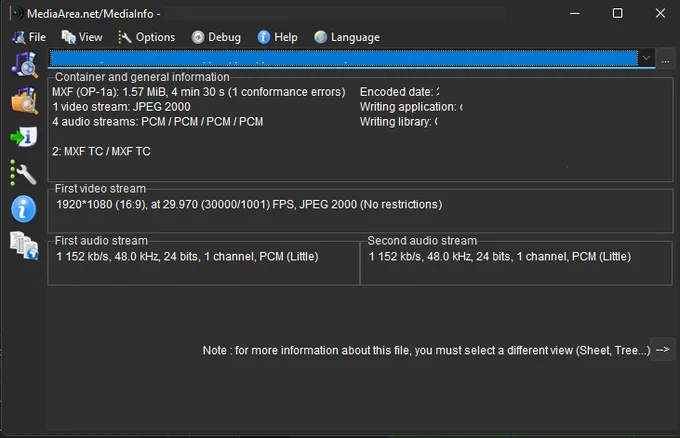
Task: Click the '4 audio streams: PCM' line
Action: click(158, 121)
